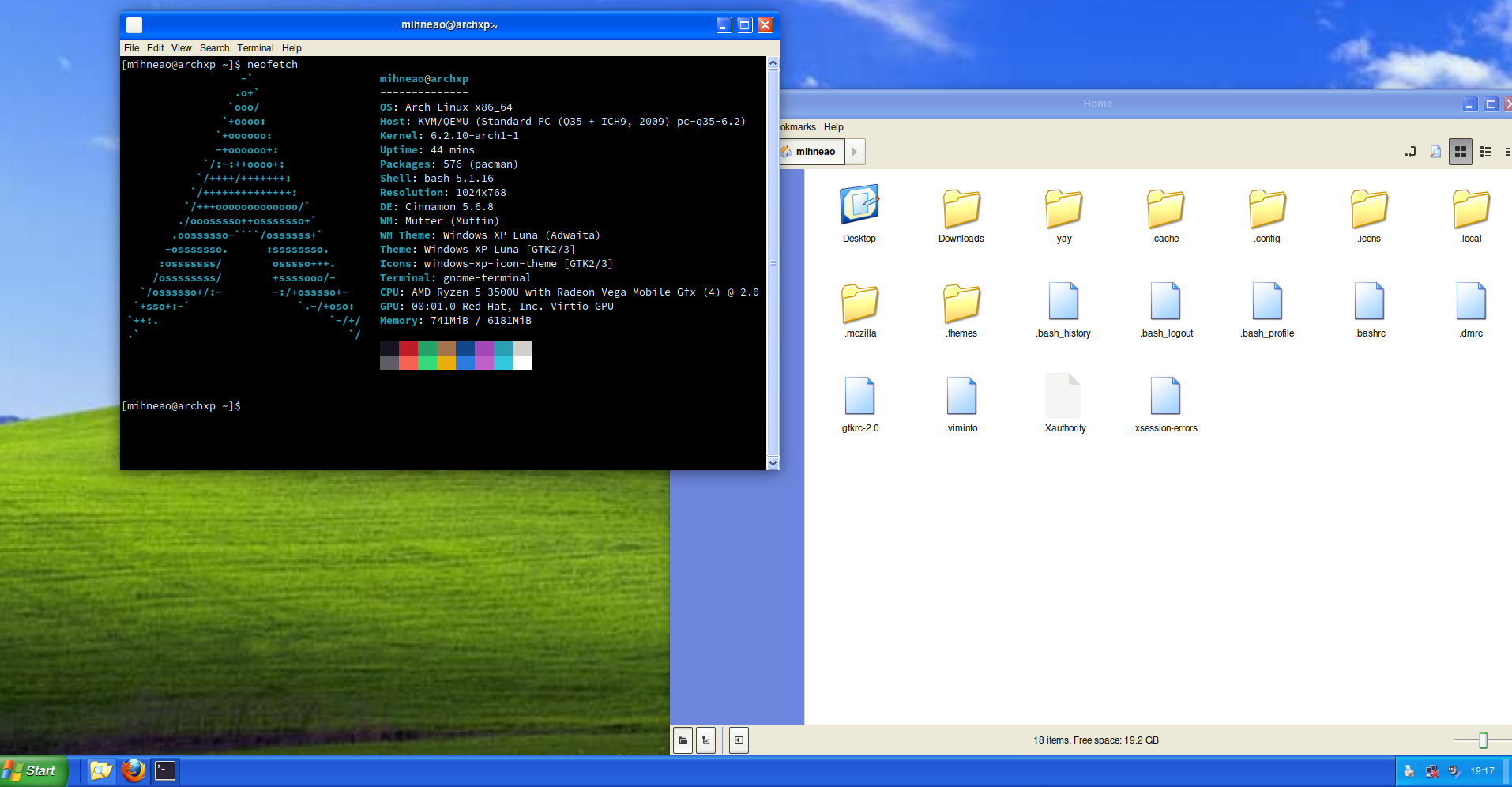The width and height of the screenshot is (1512, 787).
Task: Click the volume tray icon
Action: pos(1454,771)
